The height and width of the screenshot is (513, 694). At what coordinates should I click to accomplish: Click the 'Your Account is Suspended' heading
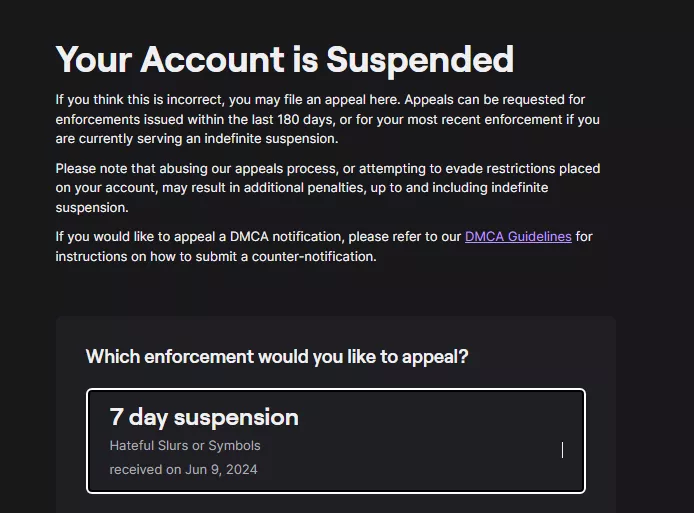(x=284, y=60)
